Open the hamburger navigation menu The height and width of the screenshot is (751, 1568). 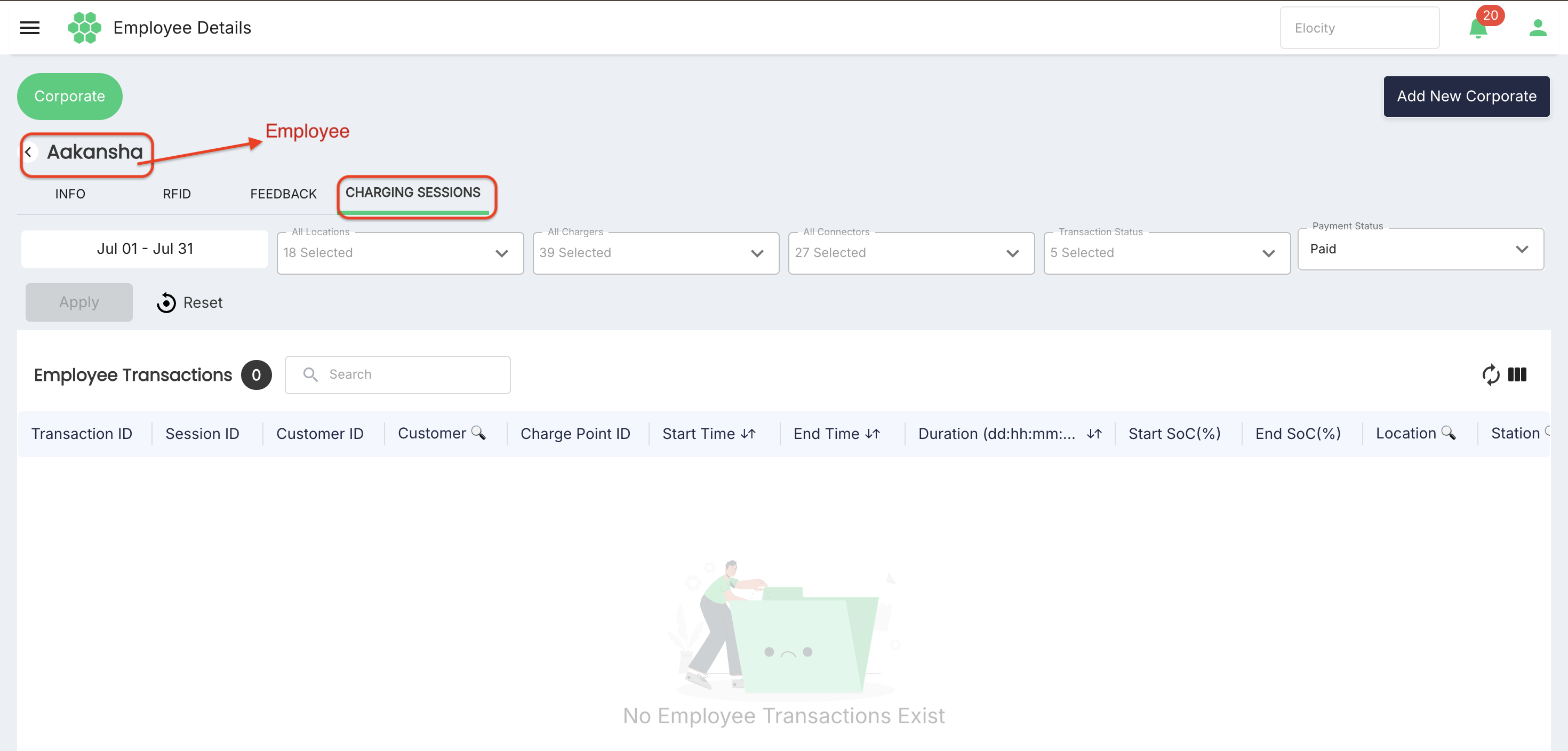30,28
